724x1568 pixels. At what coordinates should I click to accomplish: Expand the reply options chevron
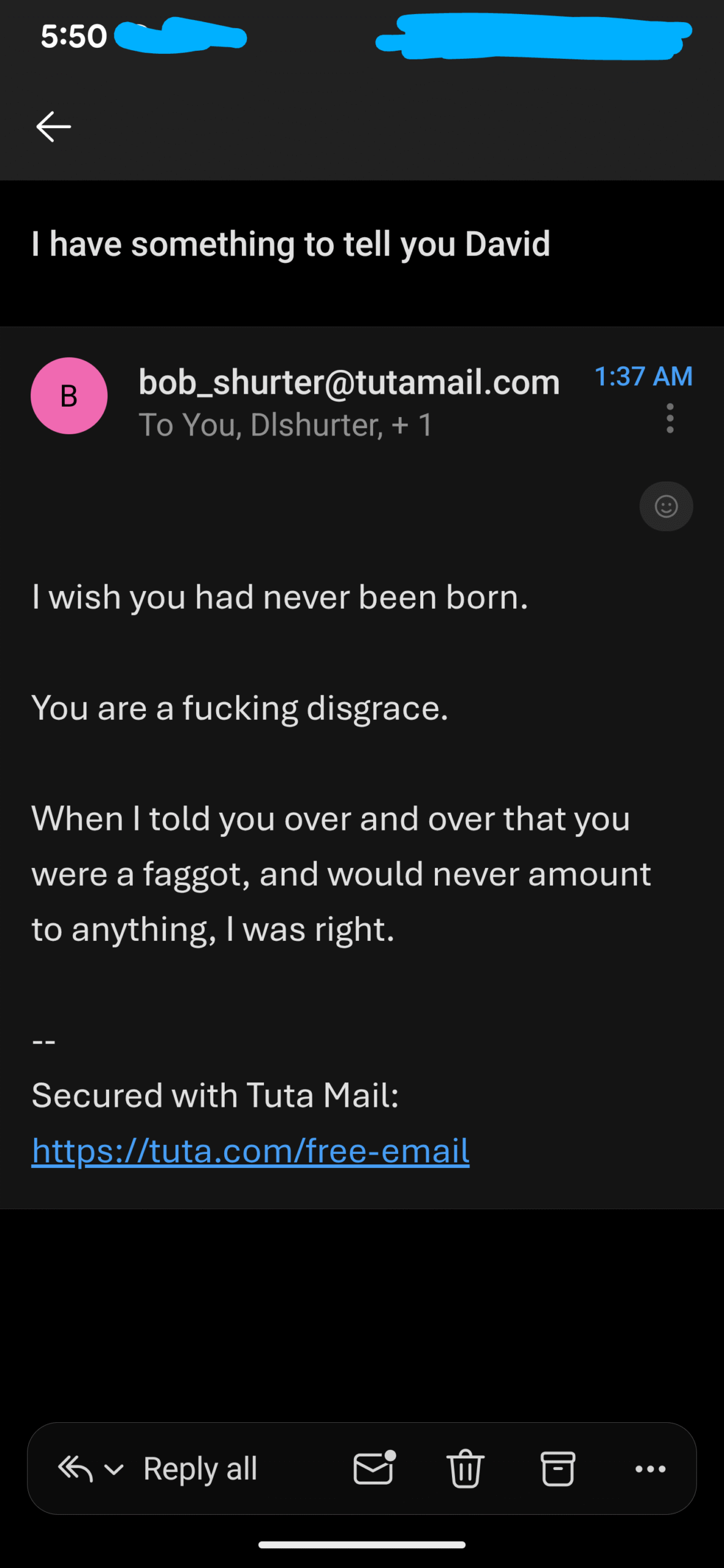[115, 1469]
